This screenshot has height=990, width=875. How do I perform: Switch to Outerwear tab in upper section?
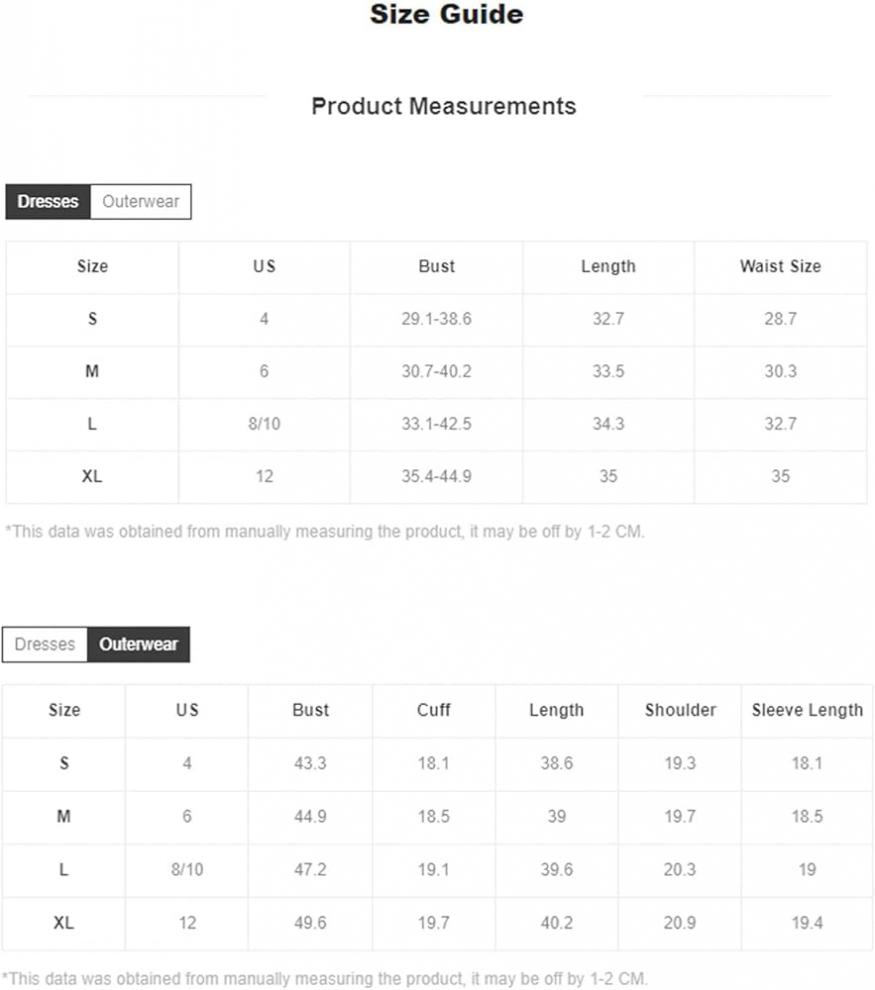(141, 201)
